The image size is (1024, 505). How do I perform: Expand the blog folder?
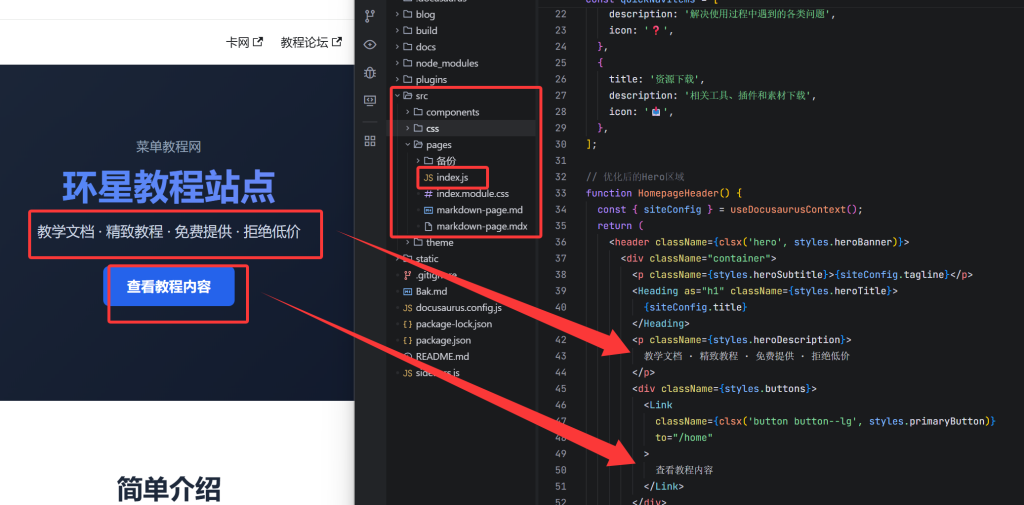(425, 15)
